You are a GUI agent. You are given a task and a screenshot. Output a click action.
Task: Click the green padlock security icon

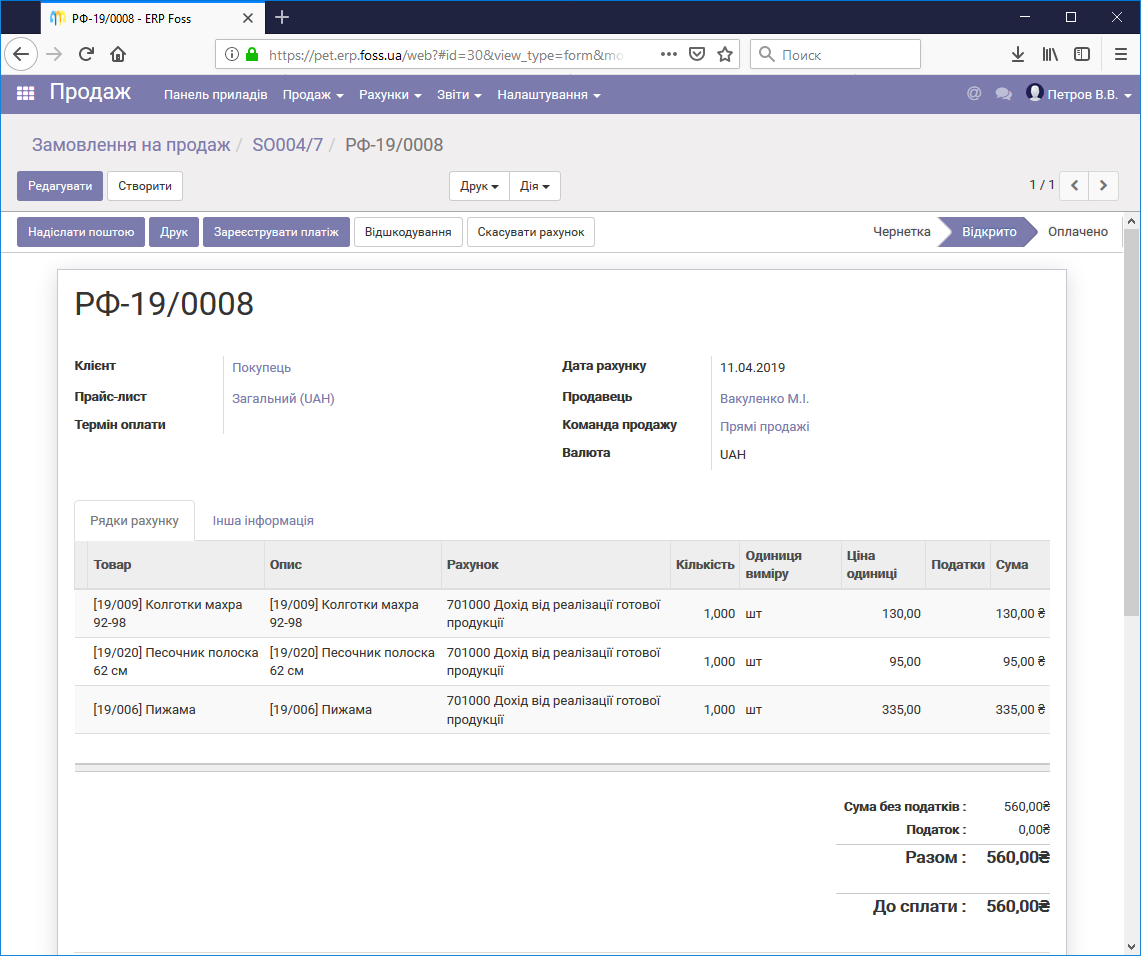pos(252,54)
